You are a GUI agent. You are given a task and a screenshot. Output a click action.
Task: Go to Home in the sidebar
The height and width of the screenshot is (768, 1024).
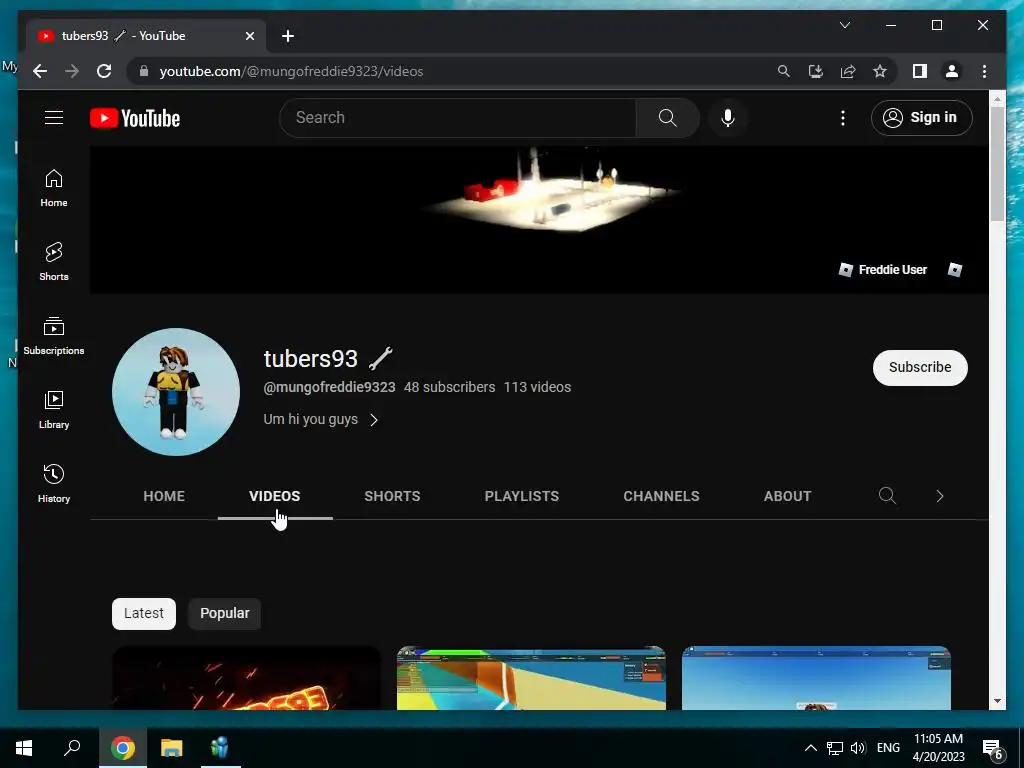pyautogui.click(x=54, y=188)
